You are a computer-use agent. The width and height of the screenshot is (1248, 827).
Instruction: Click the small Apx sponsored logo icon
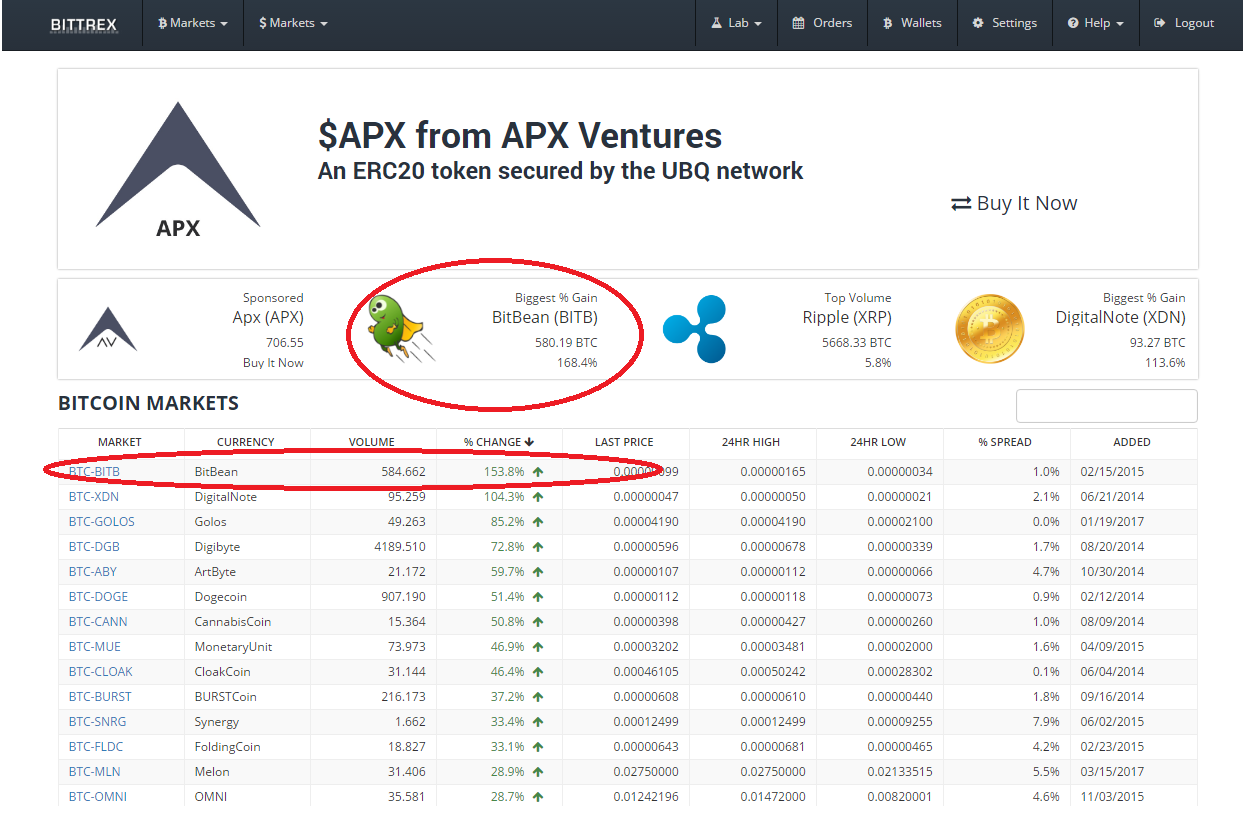point(108,329)
